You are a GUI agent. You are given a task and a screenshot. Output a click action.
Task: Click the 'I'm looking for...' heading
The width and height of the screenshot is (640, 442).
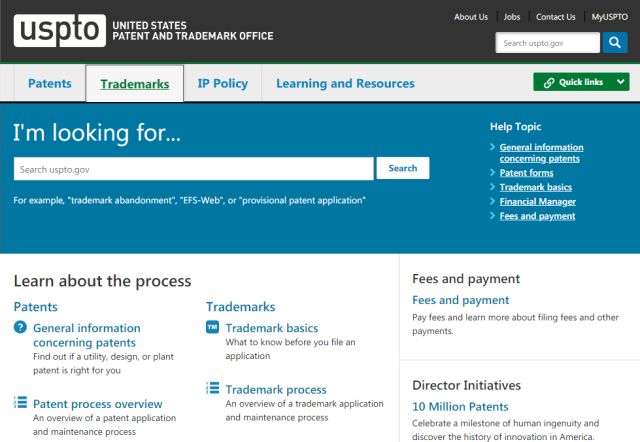coord(97,133)
